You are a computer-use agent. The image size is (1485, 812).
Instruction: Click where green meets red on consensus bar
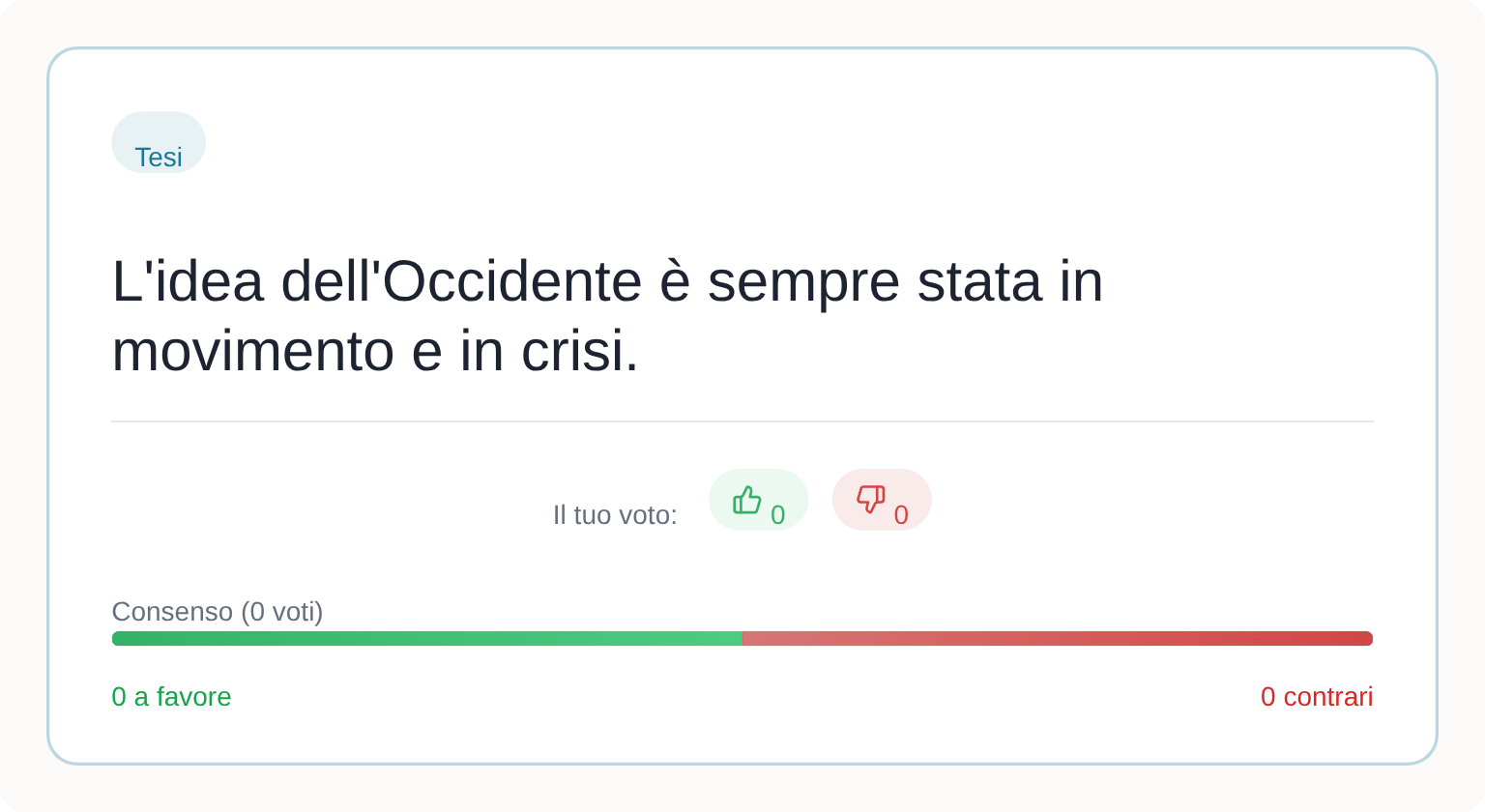point(742,638)
